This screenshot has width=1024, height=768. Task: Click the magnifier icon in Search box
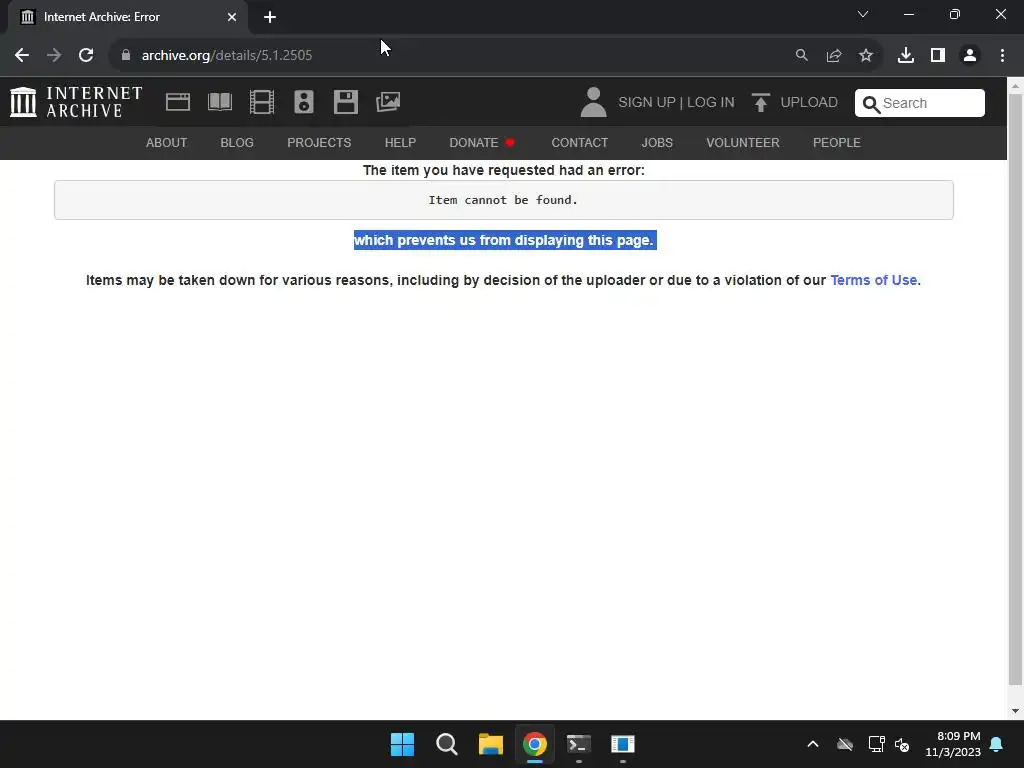pyautogui.click(x=871, y=104)
